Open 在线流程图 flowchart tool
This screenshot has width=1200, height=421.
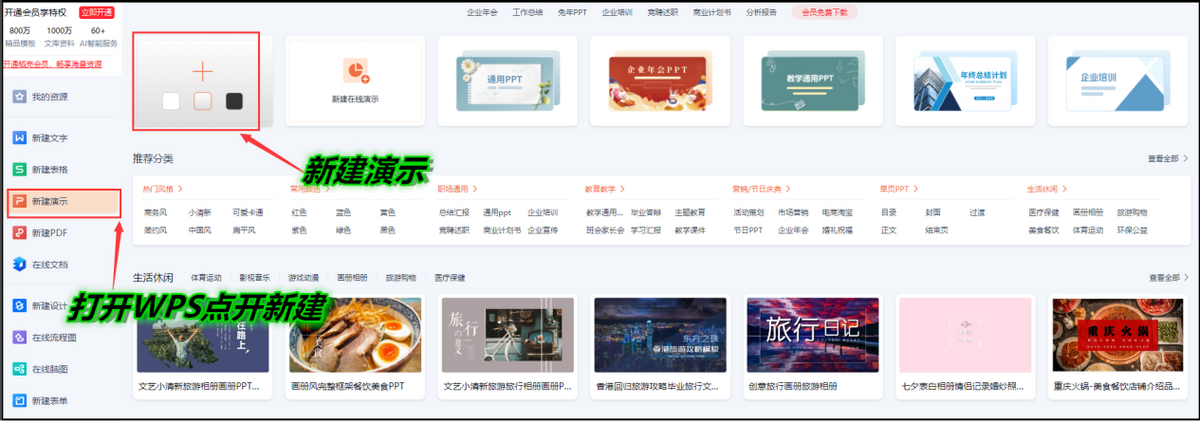point(20,337)
